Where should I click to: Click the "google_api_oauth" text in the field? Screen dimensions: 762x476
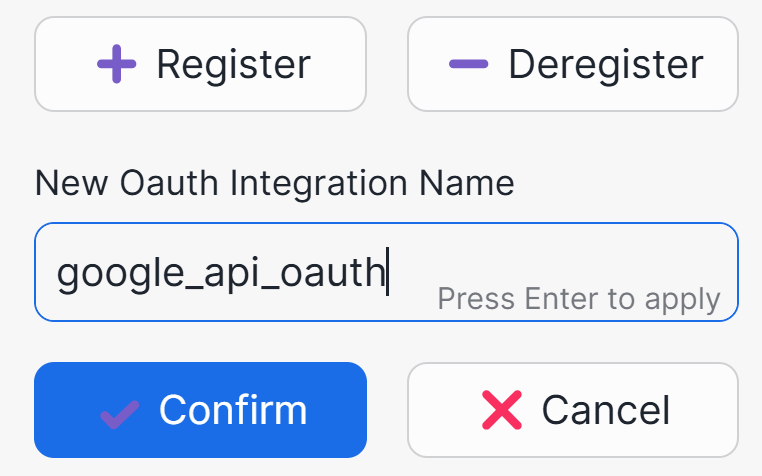(220, 272)
